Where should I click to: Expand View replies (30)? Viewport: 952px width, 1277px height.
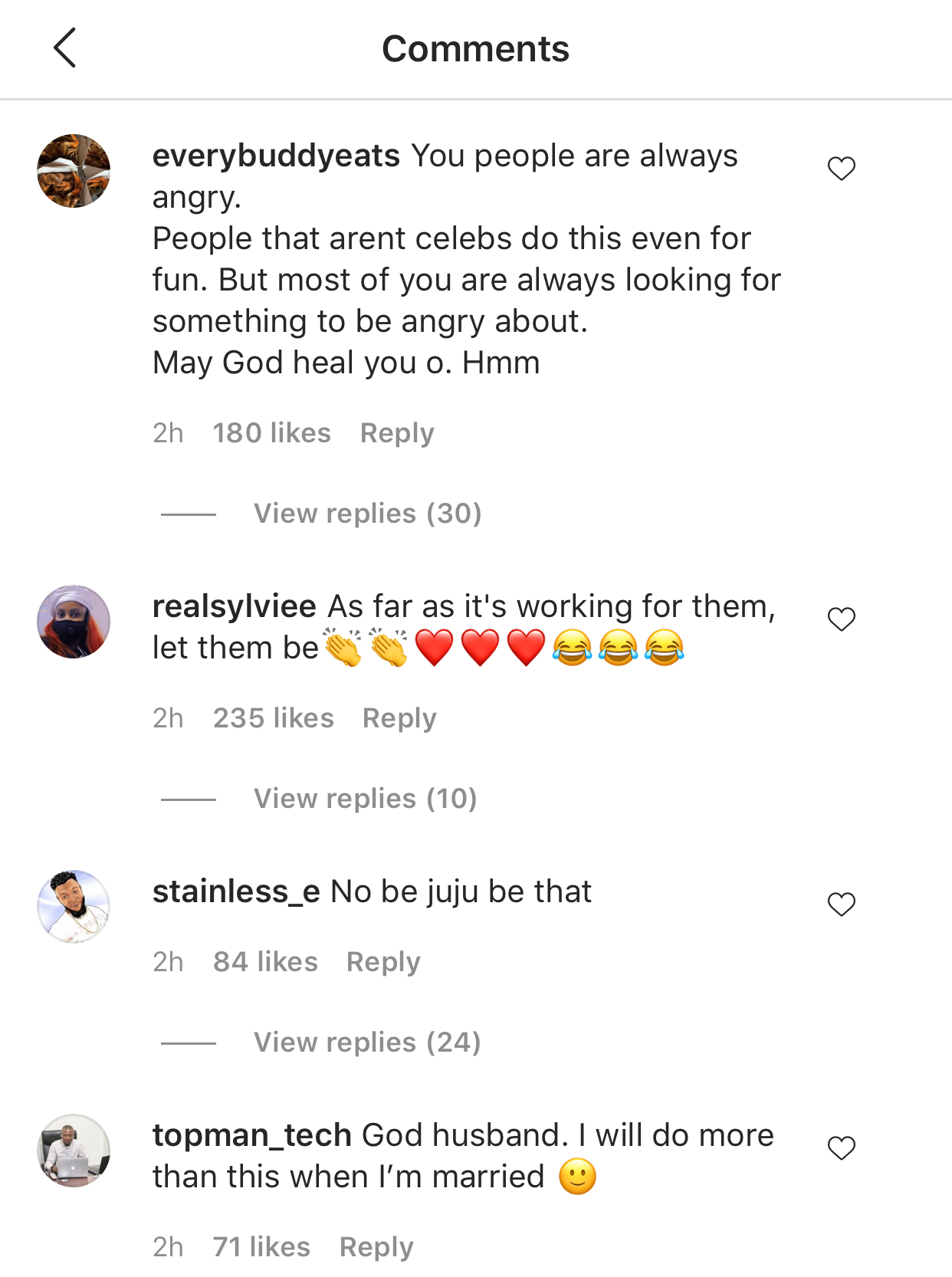(367, 514)
